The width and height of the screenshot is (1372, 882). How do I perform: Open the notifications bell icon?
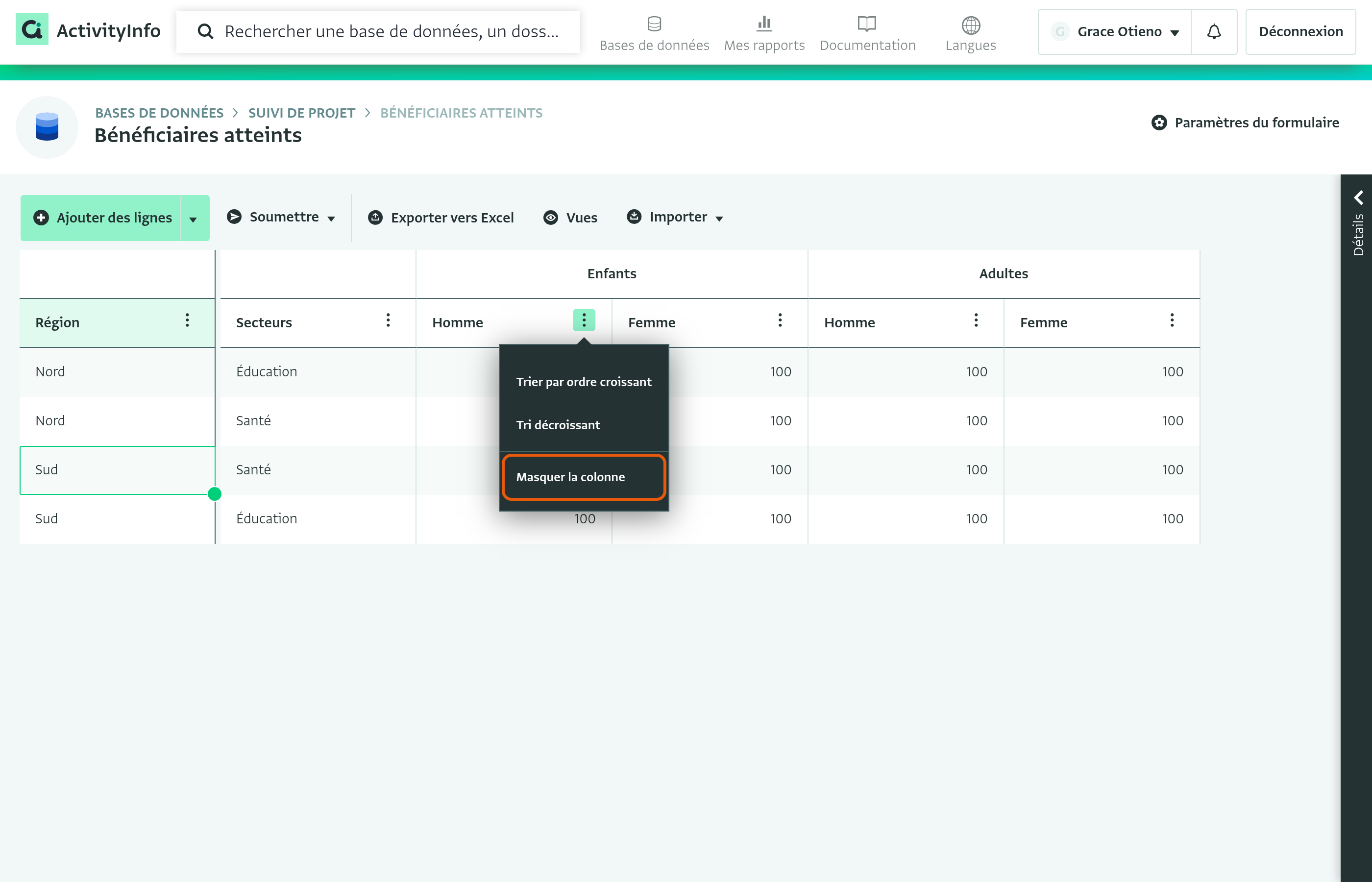point(1213,31)
